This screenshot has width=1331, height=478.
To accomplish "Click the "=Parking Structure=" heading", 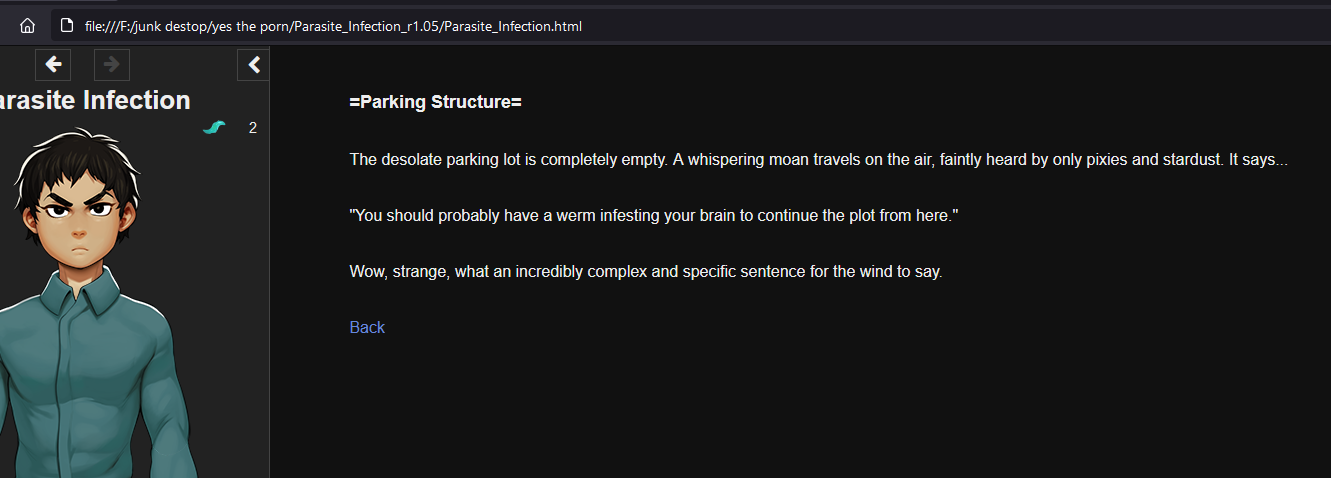I will (435, 102).
